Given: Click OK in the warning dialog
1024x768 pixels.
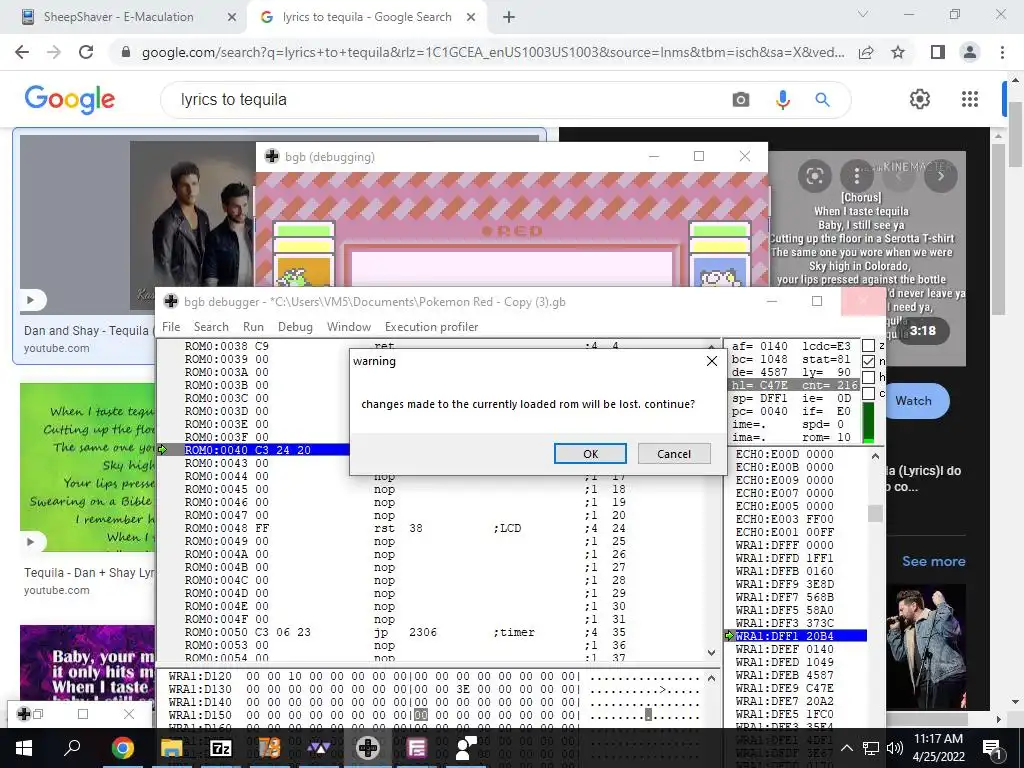Looking at the screenshot, I should coord(590,454).
